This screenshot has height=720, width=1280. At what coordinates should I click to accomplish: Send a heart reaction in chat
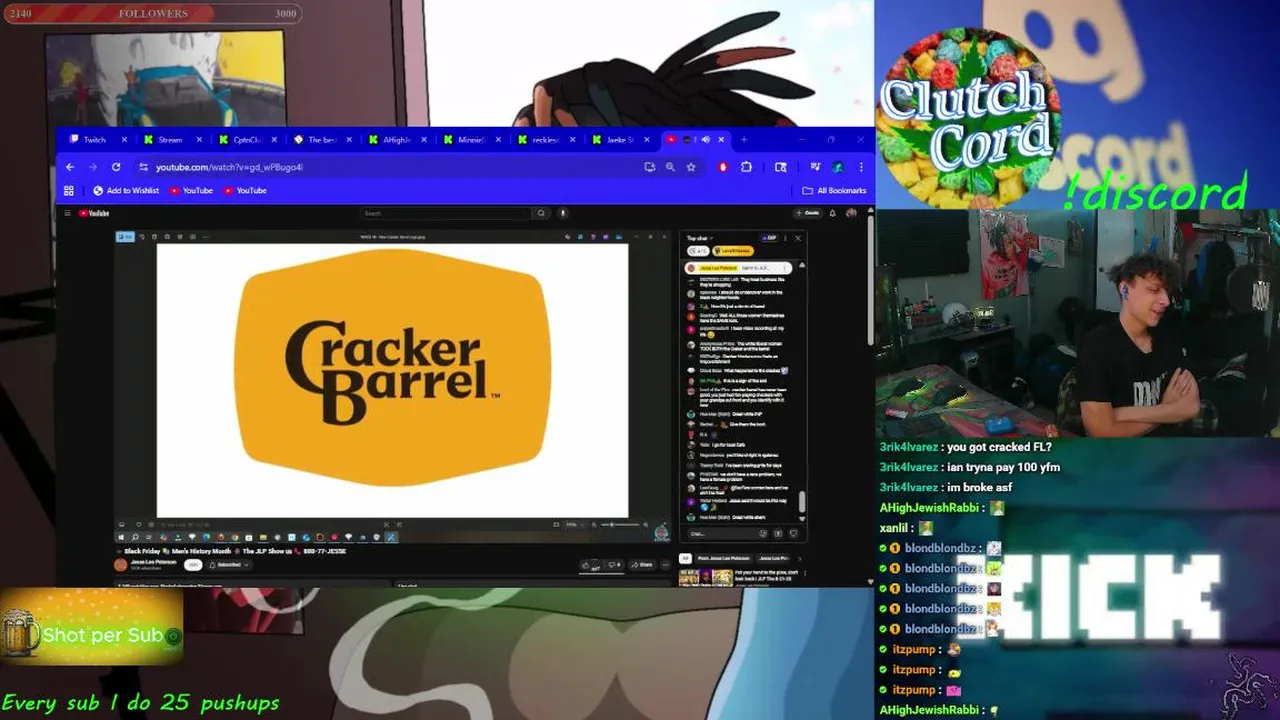coord(793,533)
